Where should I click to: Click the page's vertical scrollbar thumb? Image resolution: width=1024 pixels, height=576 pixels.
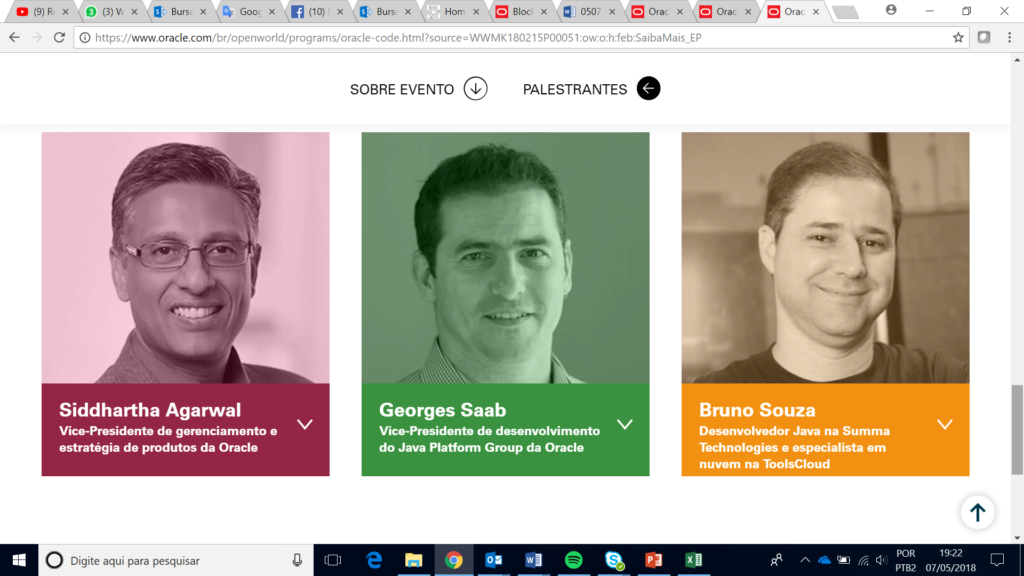point(1017,430)
